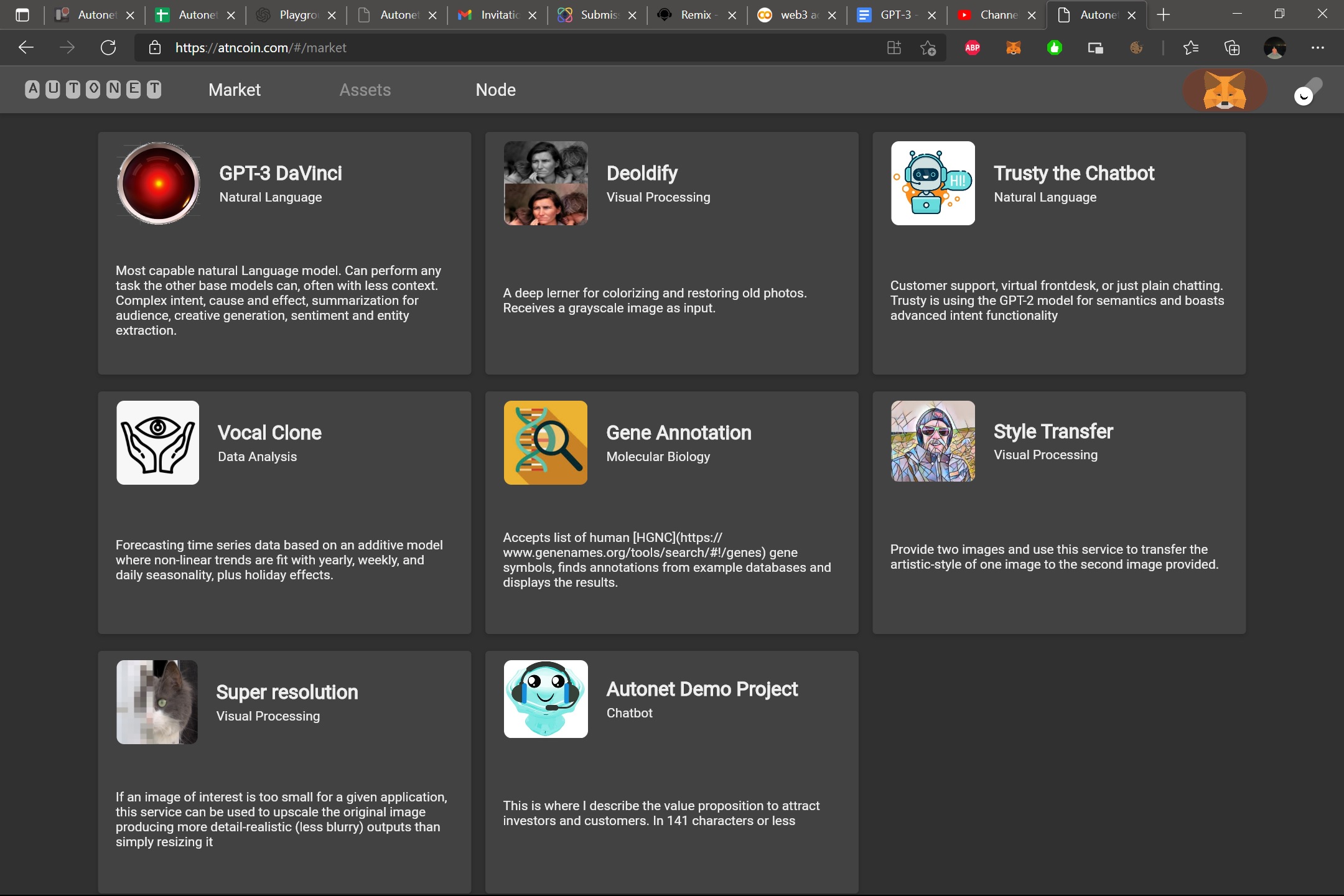1344x896 pixels.
Task: Close the Remix tab
Action: 732,15
